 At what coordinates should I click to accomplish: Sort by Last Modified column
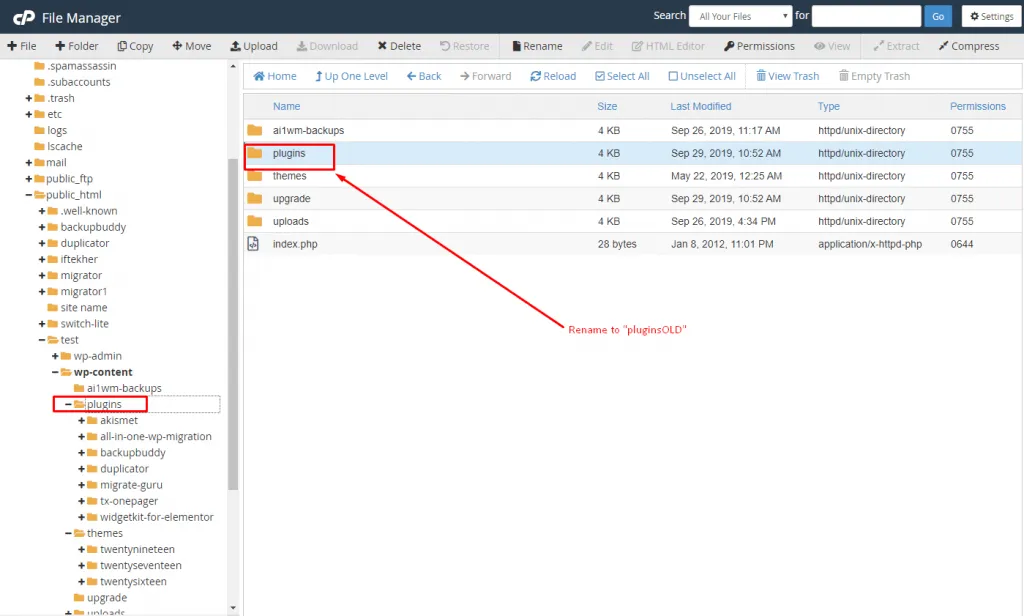[701, 106]
